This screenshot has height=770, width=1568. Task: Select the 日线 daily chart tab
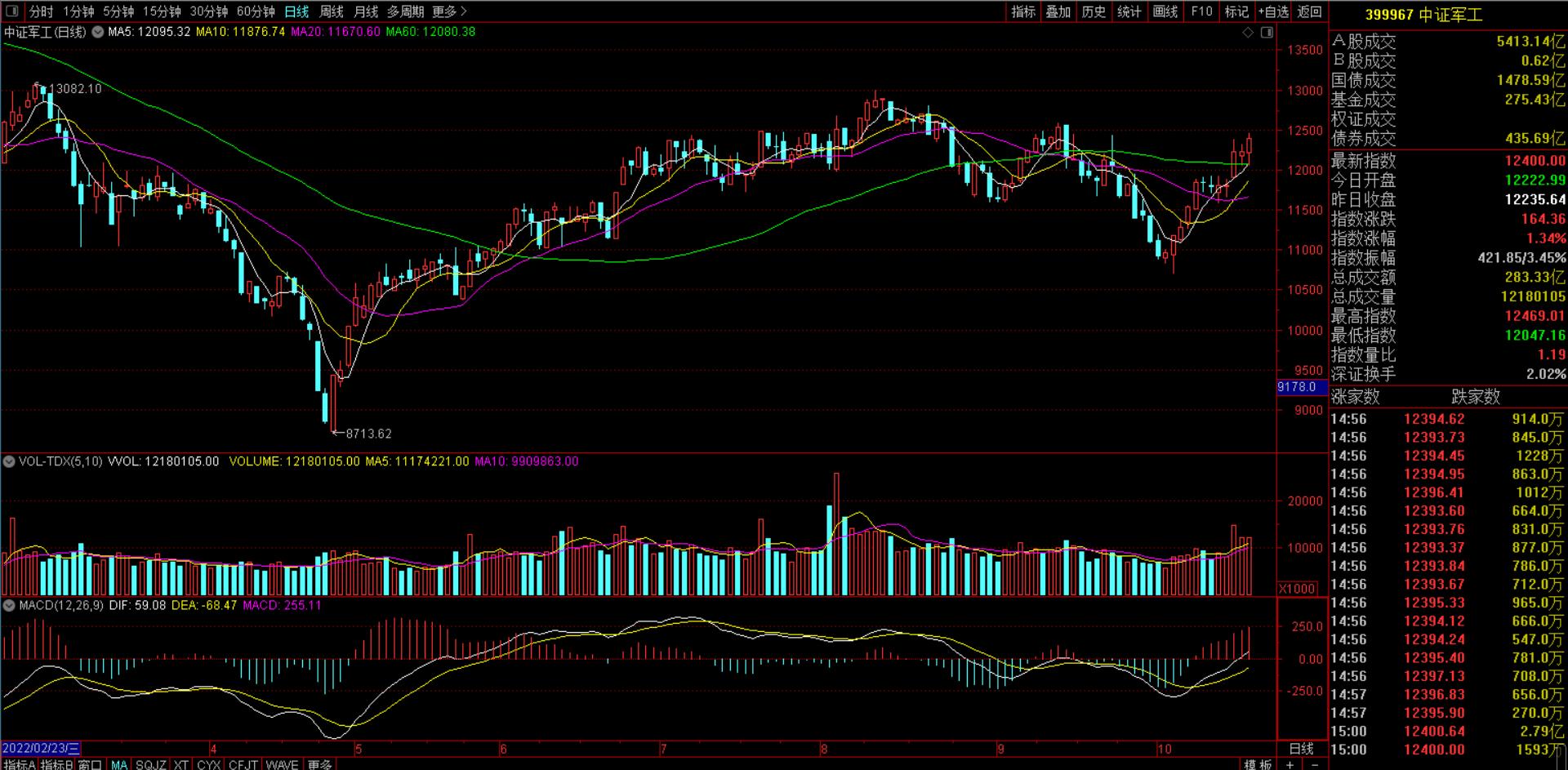[296, 11]
